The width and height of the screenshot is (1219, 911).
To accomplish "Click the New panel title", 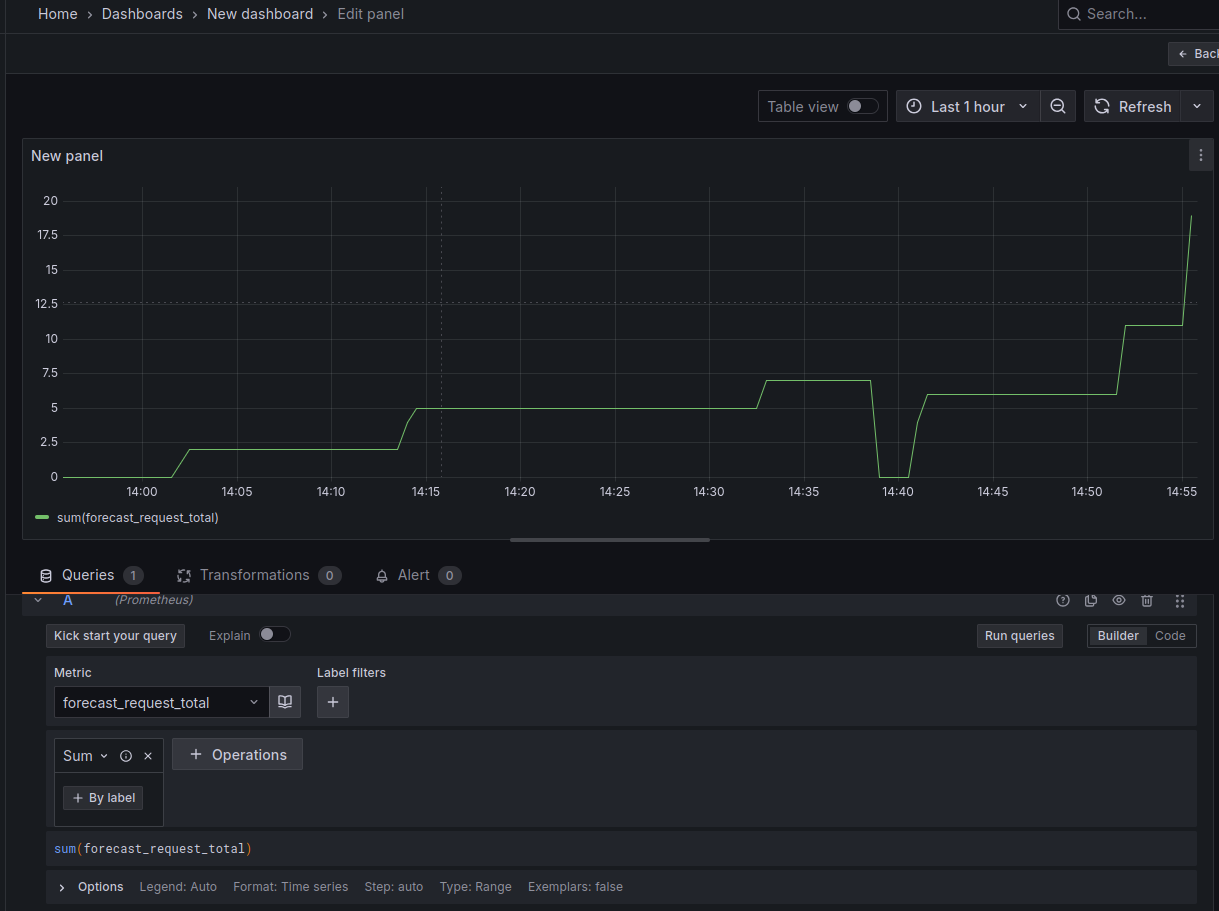I will [67, 156].
